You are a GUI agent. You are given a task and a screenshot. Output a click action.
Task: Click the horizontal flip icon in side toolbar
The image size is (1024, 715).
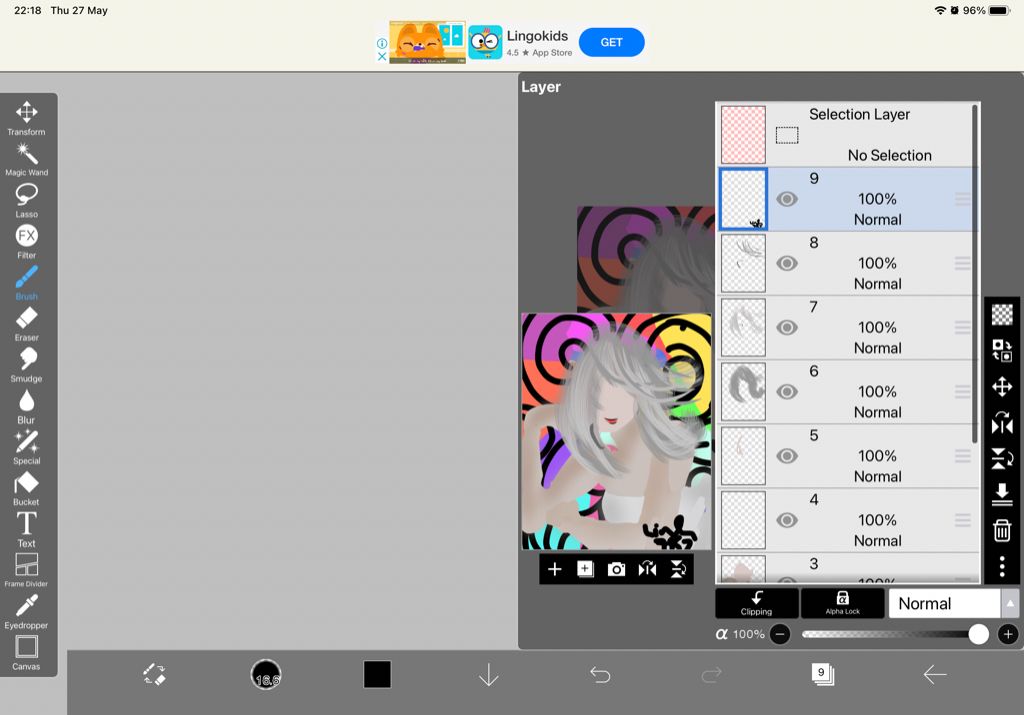(x=1002, y=423)
